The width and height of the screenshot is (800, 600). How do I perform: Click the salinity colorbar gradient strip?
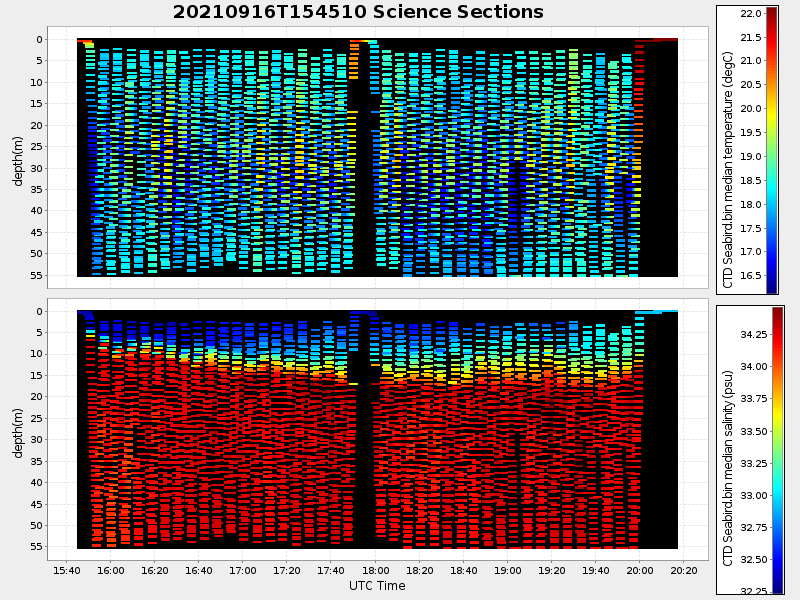778,450
